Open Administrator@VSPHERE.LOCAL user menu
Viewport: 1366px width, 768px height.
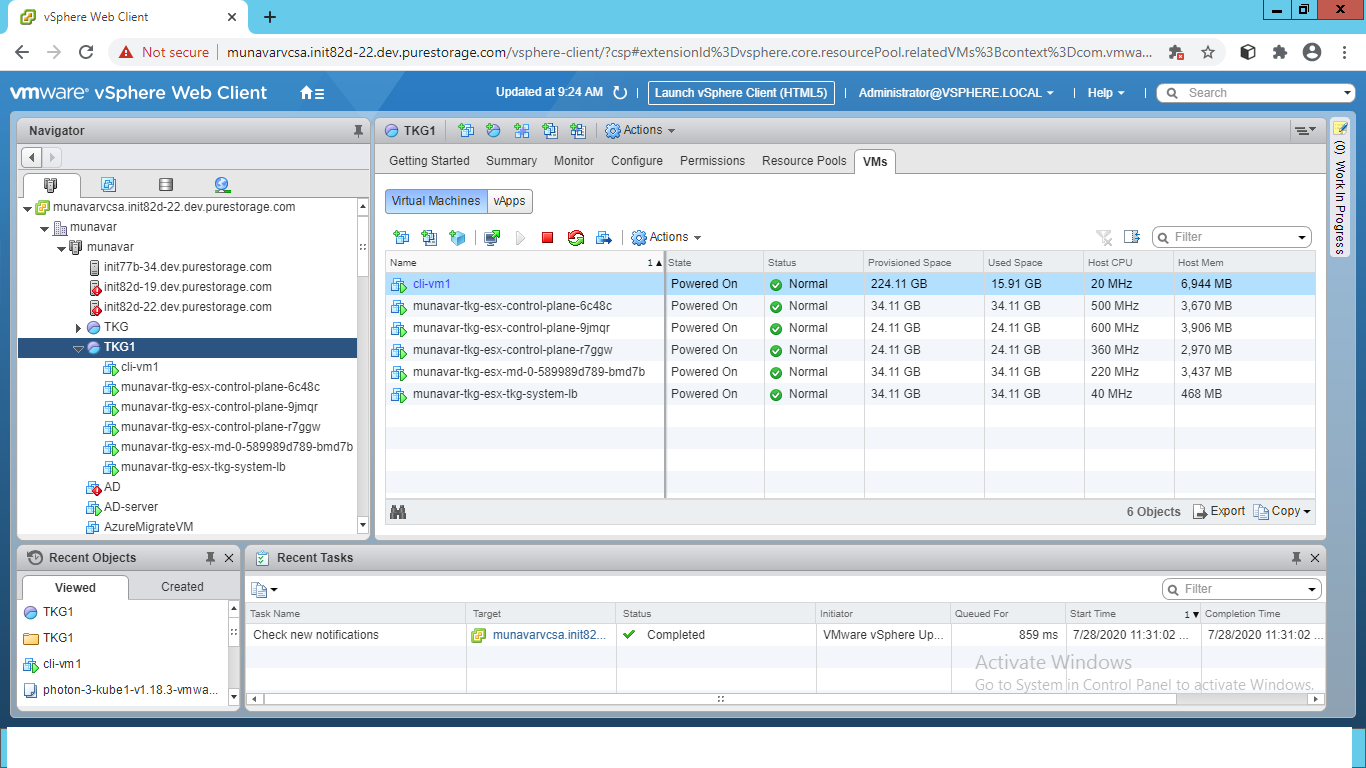[956, 93]
